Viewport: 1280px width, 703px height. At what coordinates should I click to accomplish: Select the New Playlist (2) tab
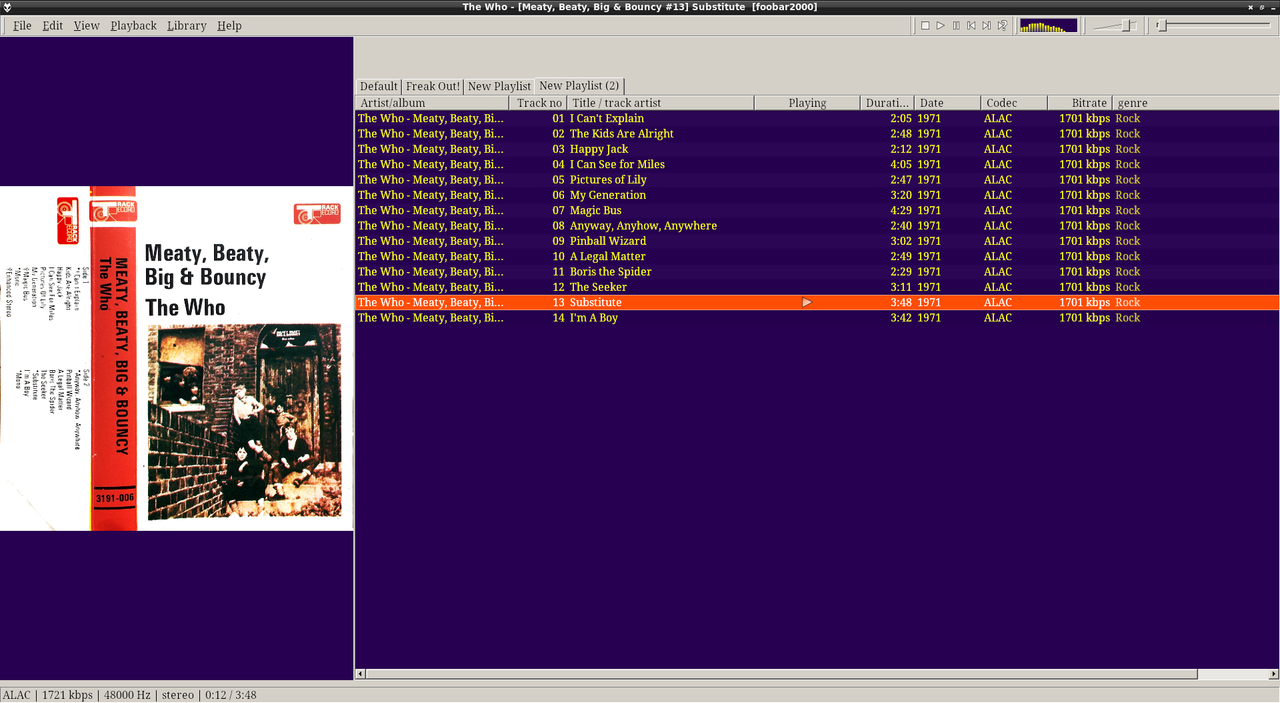[579, 86]
